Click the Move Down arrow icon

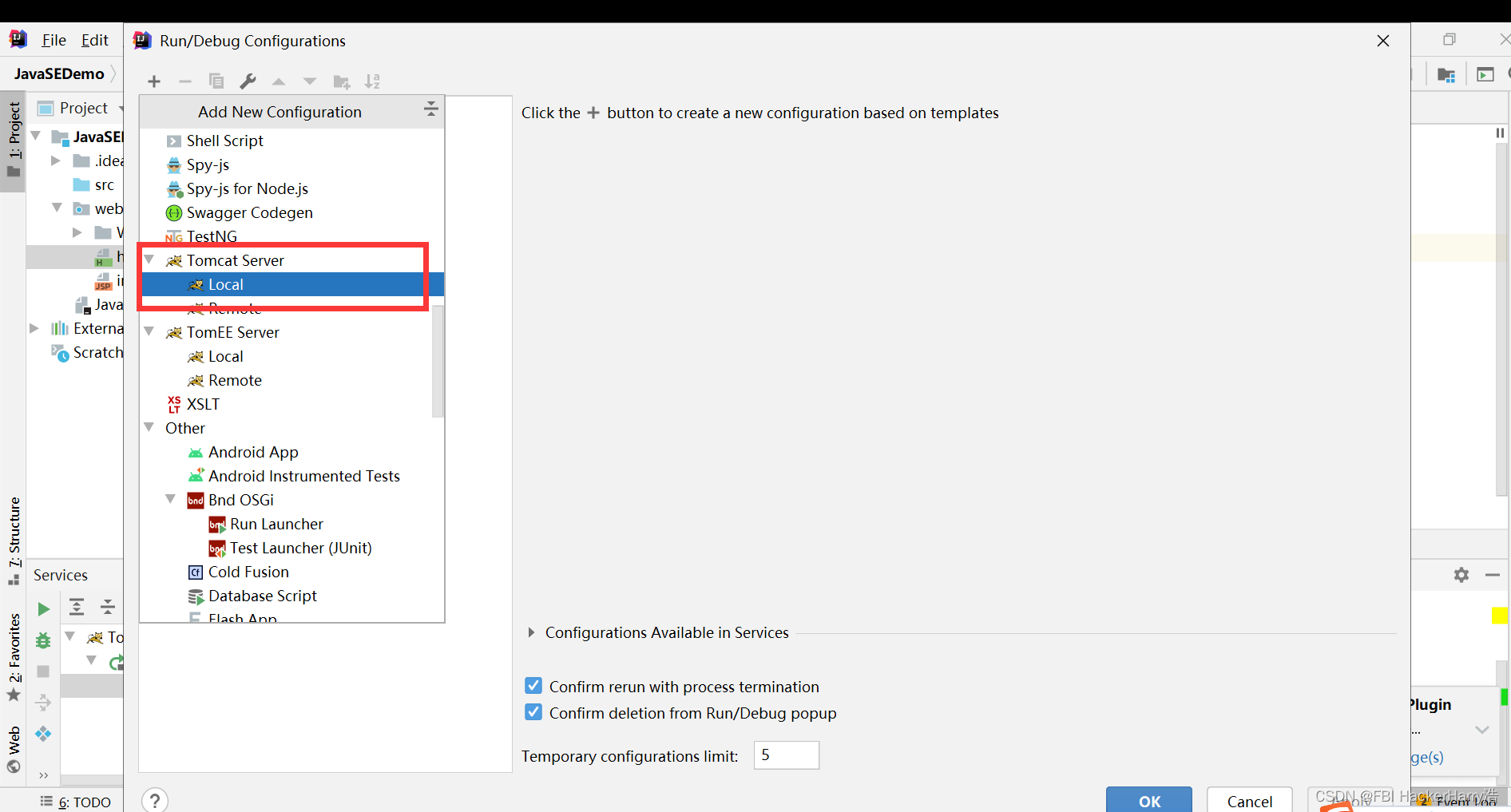pos(310,81)
